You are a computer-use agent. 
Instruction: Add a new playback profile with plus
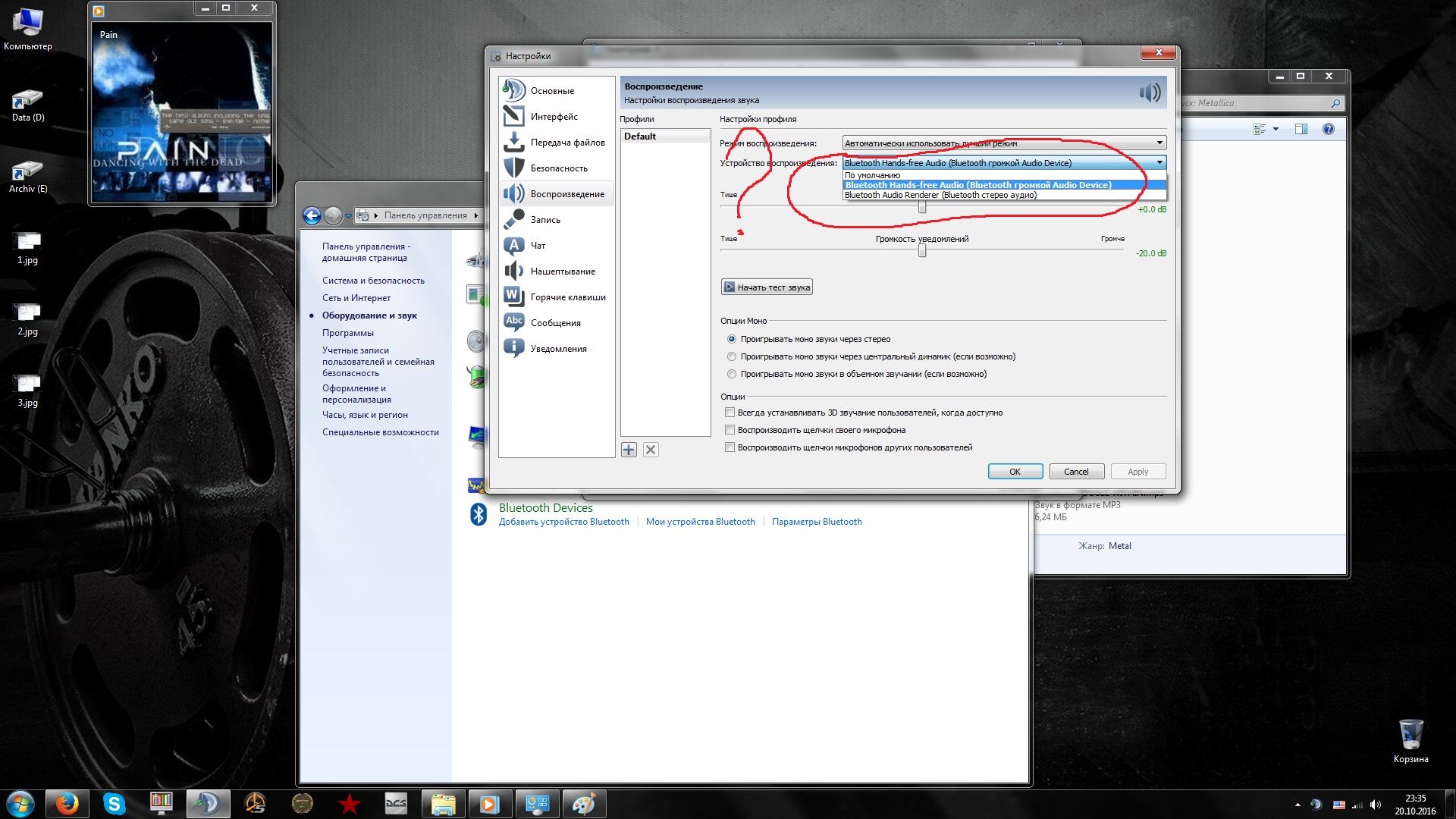629,450
